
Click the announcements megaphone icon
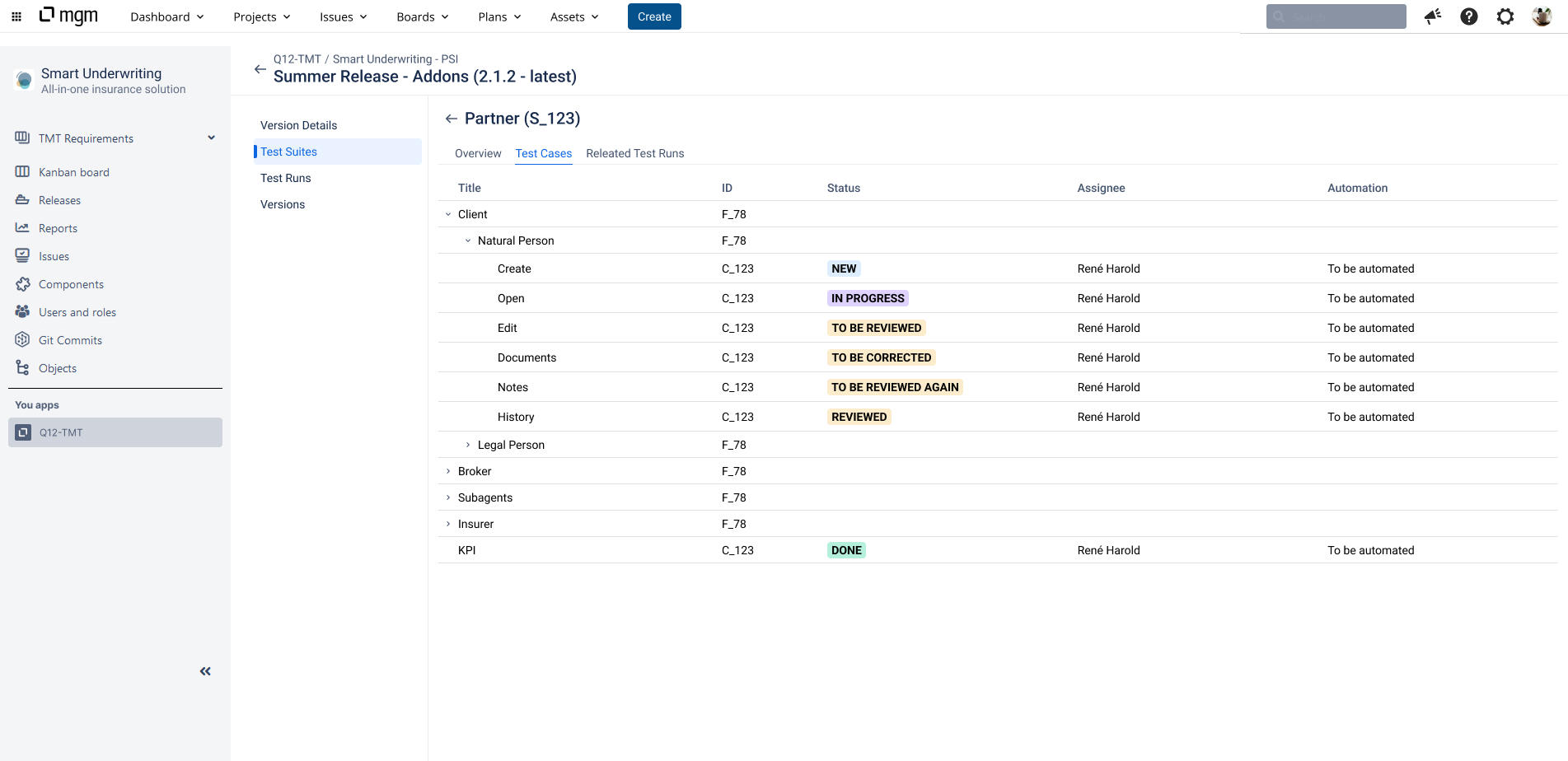click(x=1433, y=16)
